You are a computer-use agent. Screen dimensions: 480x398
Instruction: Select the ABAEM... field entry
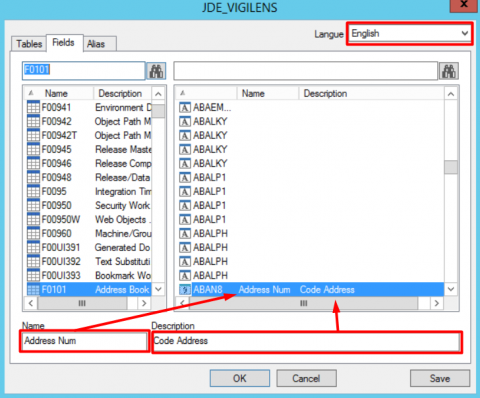click(x=311, y=107)
